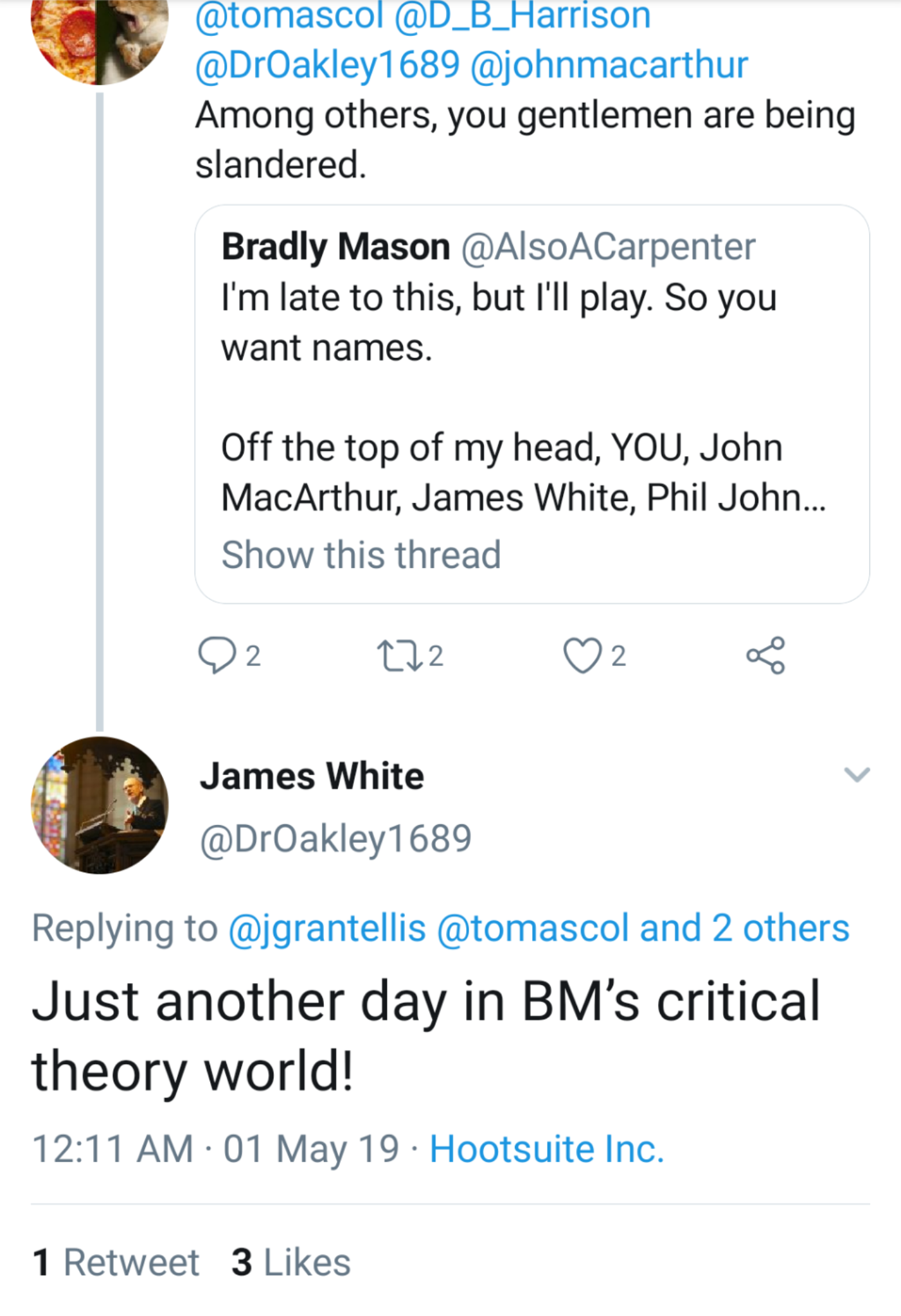
Task: Tap the James White display name
Action: [x=312, y=776]
